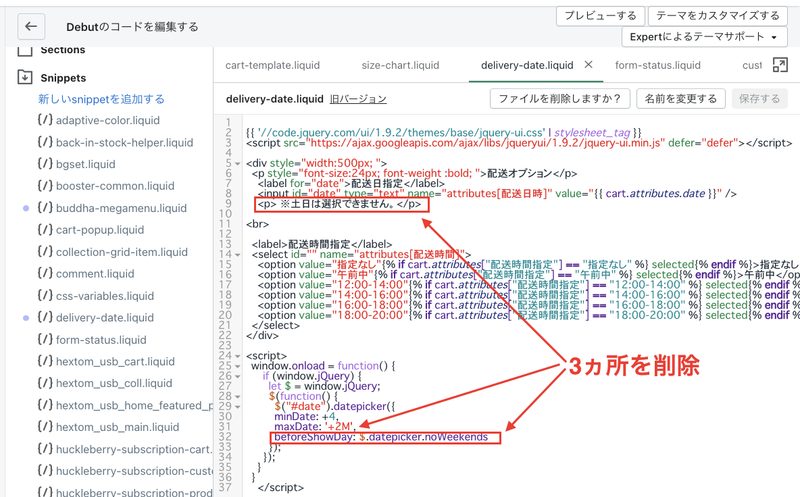Click the Snippets folder download icon
Viewport: 800px width, 497px height.
pos(24,77)
